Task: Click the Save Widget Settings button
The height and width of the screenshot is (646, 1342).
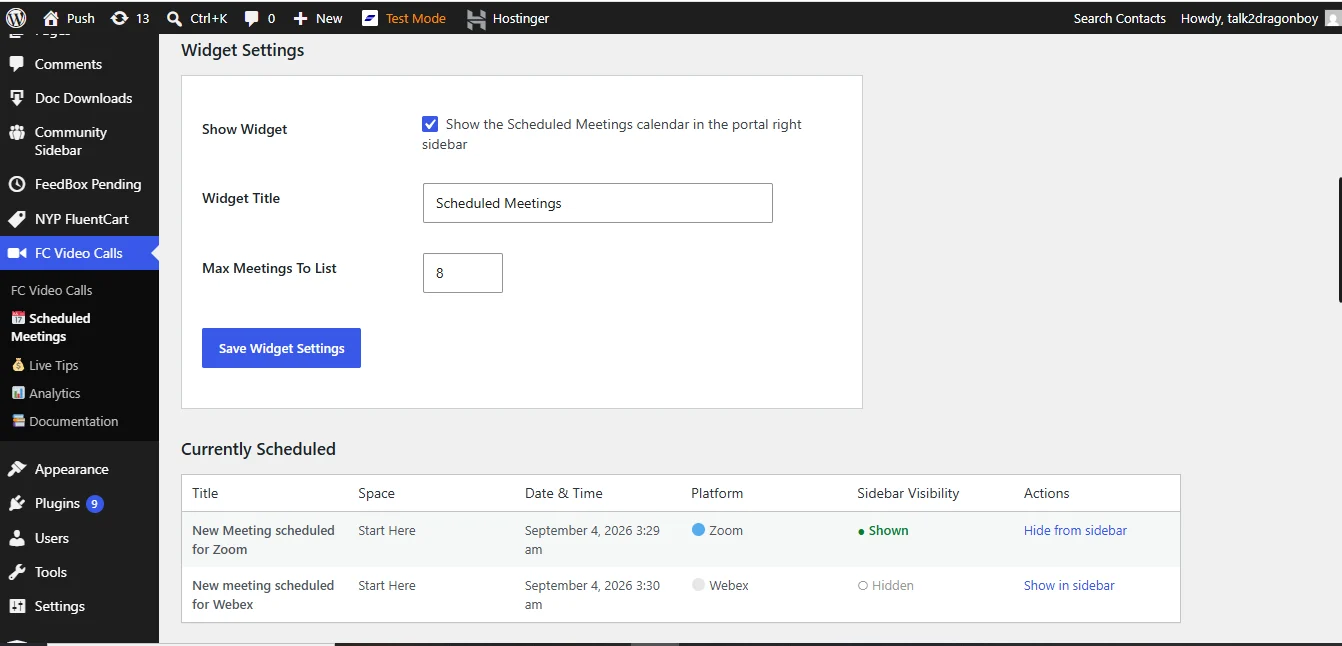Action: tap(281, 348)
